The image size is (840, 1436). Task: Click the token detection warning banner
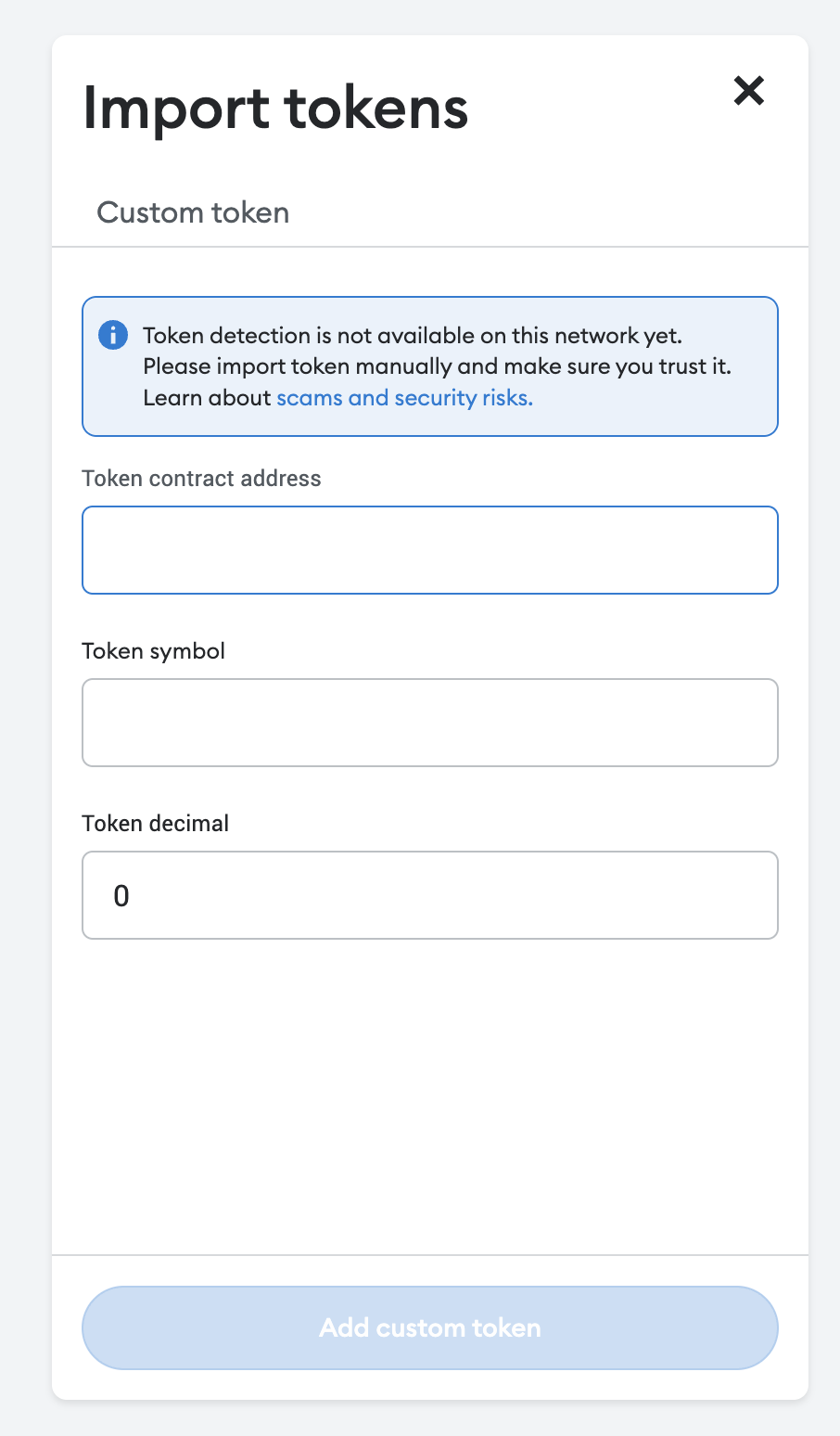click(x=429, y=365)
